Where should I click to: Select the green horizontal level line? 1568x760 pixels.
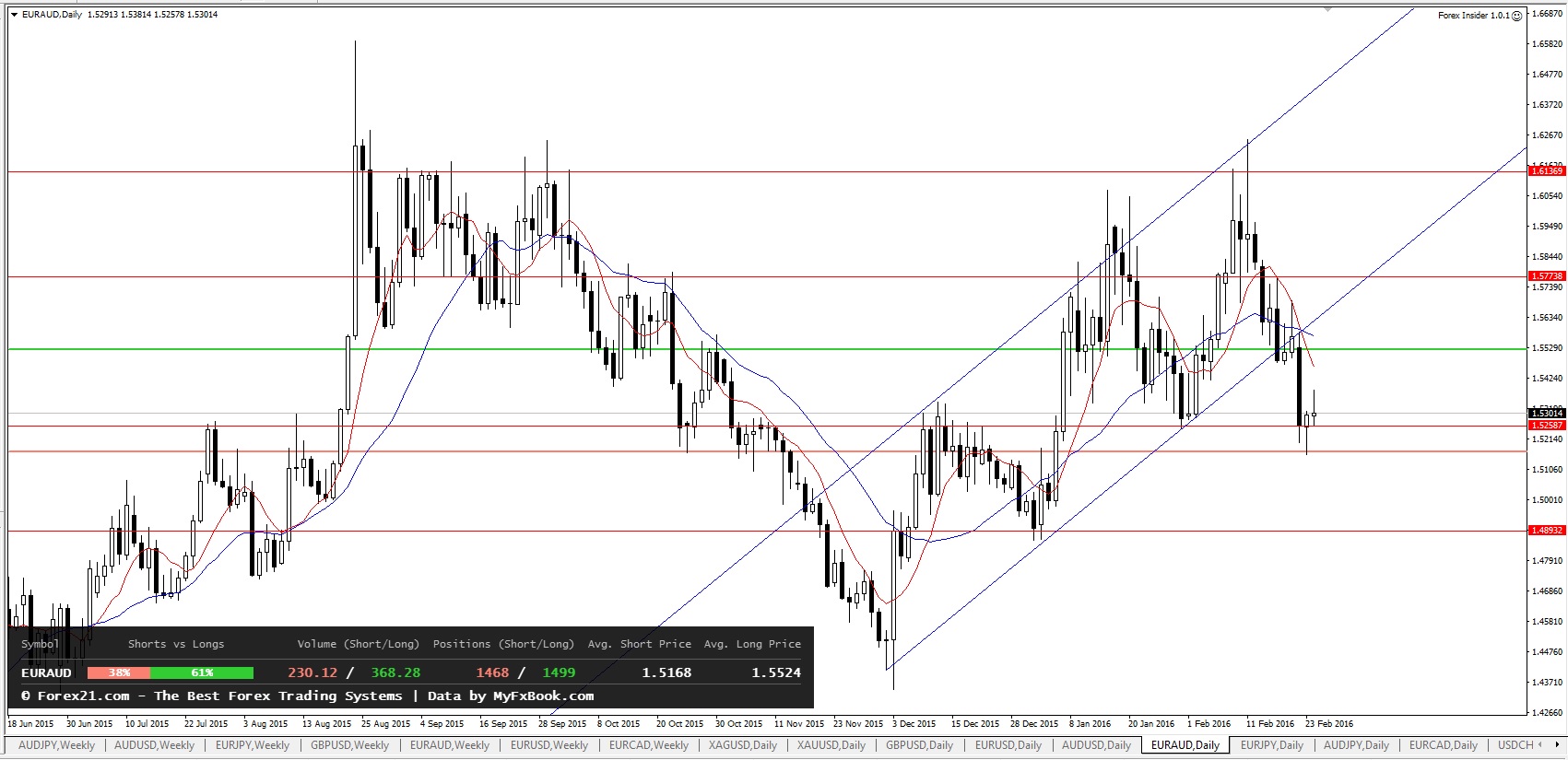pos(765,349)
